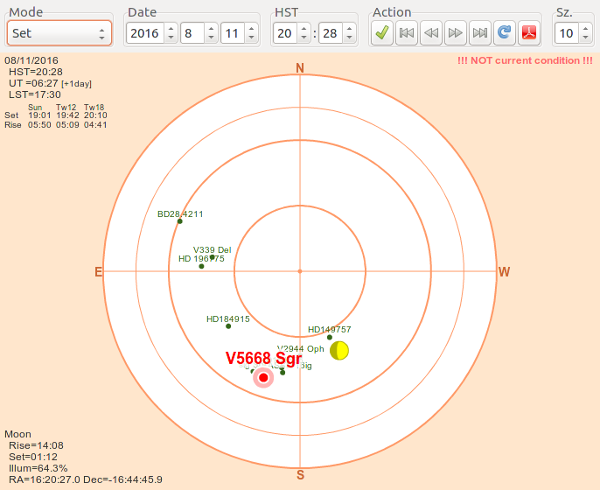This screenshot has height=490, width=600.
Task: Click the V339 Del star label
Action: coord(212,250)
